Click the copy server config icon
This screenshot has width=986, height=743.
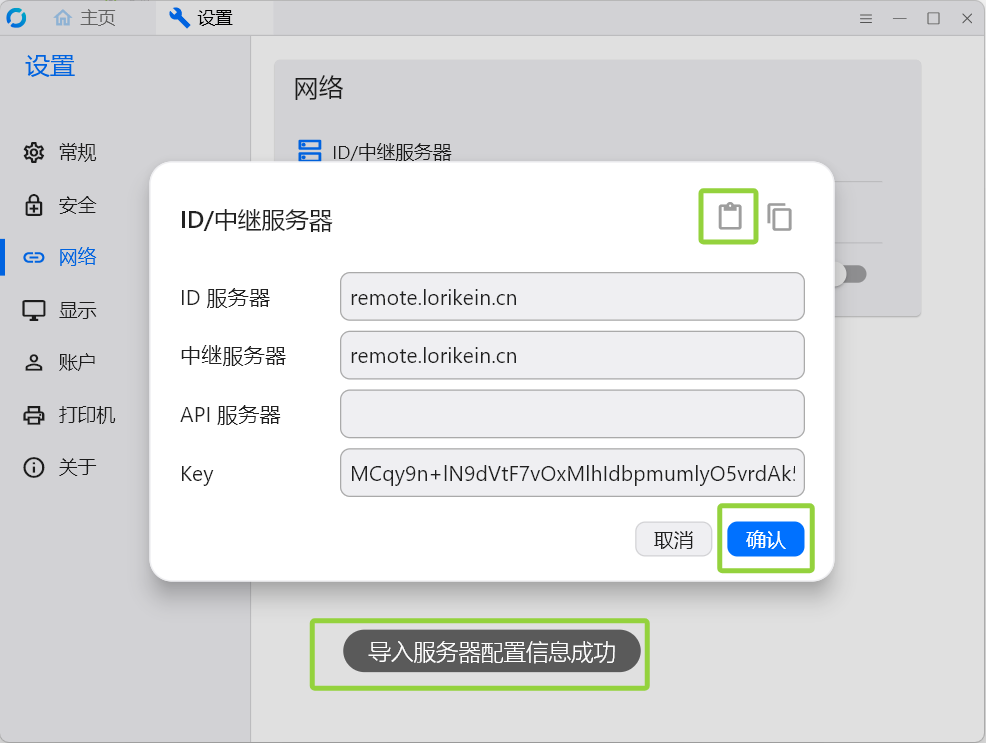(x=780, y=217)
